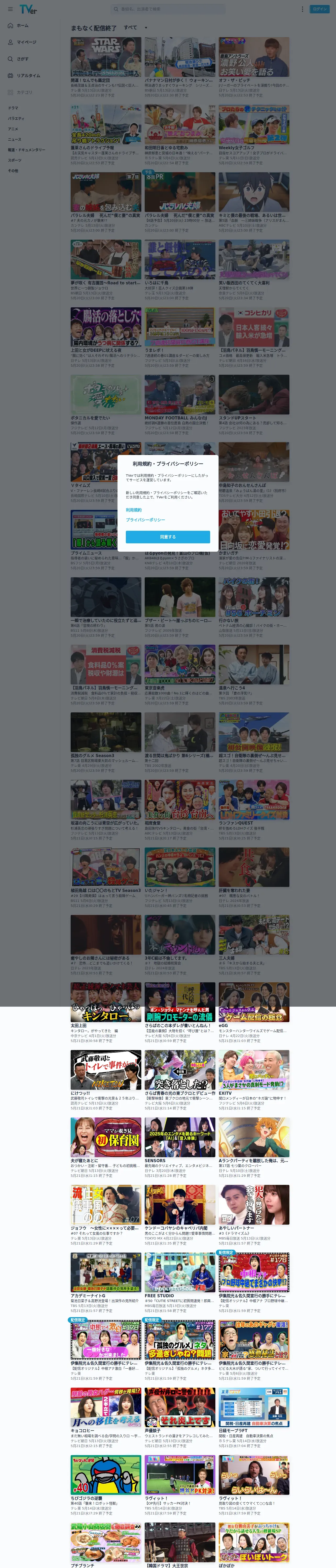Image resolution: width=336 pixels, height=1568 pixels.
Task: Click the マイページ person icon
Action: click(10, 42)
